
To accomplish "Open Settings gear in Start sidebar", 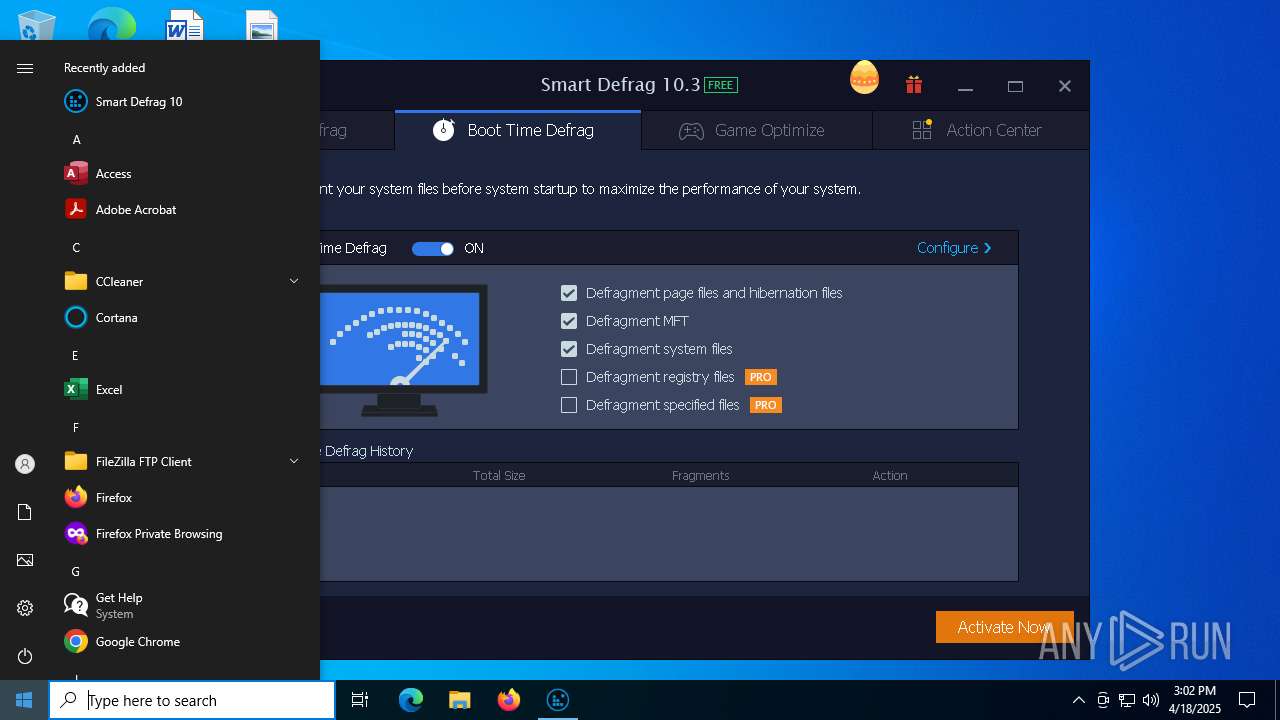I will click(25, 608).
